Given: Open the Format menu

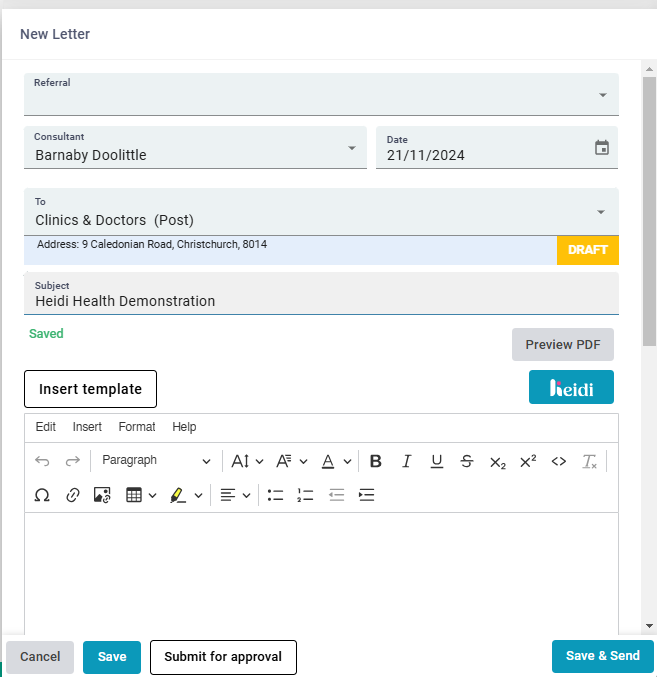Looking at the screenshot, I should (x=137, y=427).
